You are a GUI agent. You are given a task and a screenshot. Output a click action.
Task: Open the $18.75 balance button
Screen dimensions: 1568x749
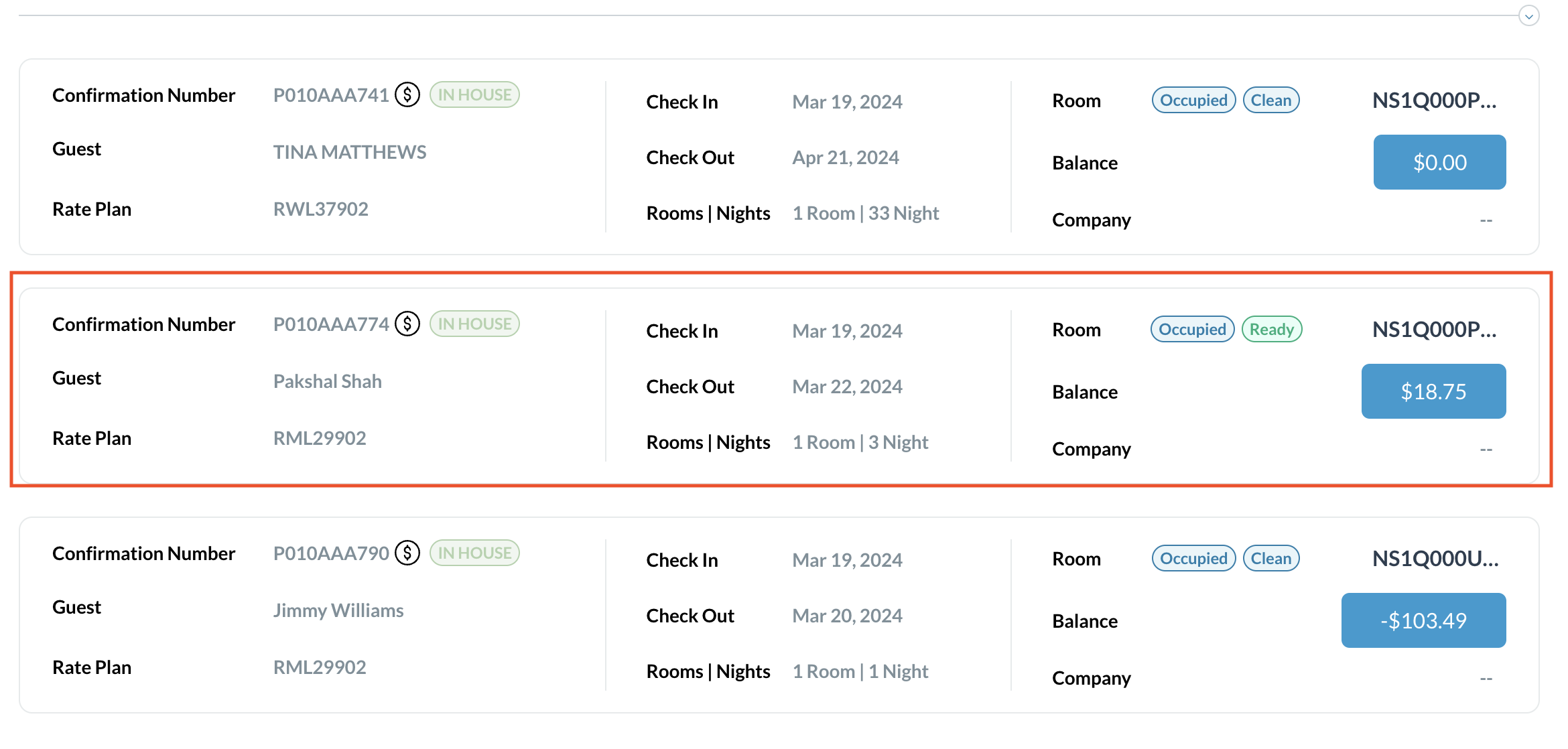point(1433,391)
